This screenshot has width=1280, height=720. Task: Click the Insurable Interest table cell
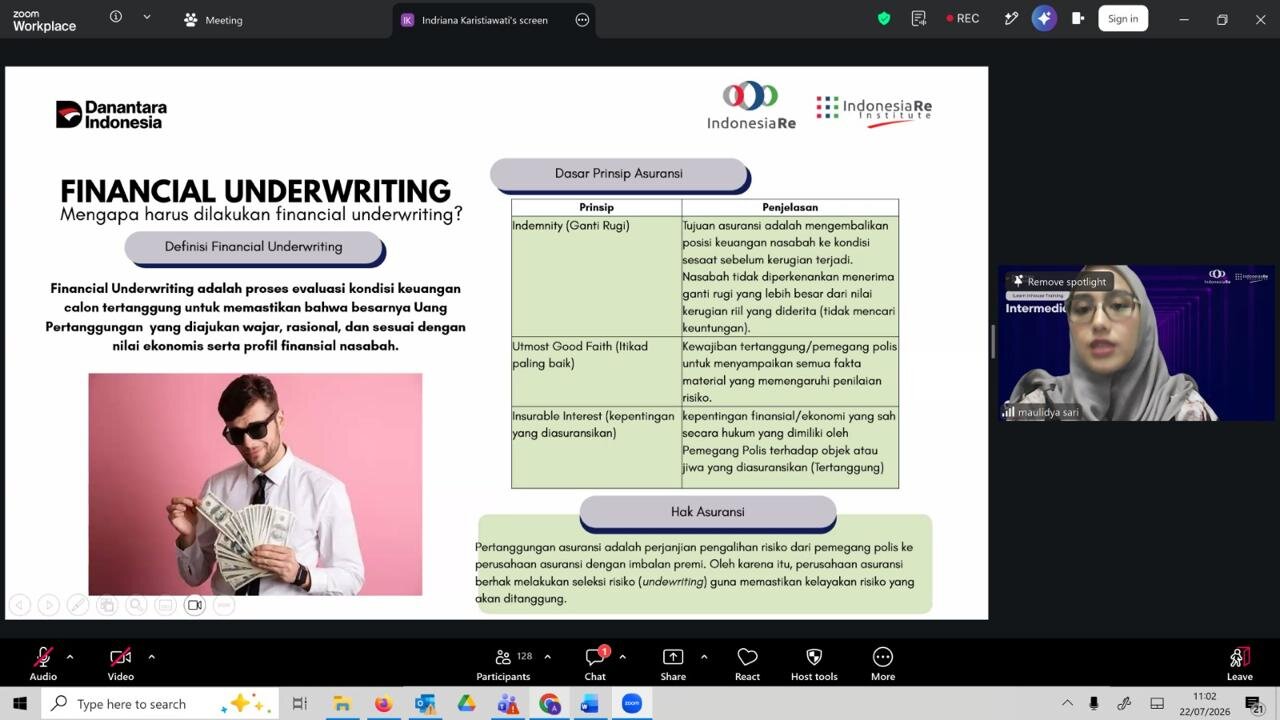tap(597, 447)
